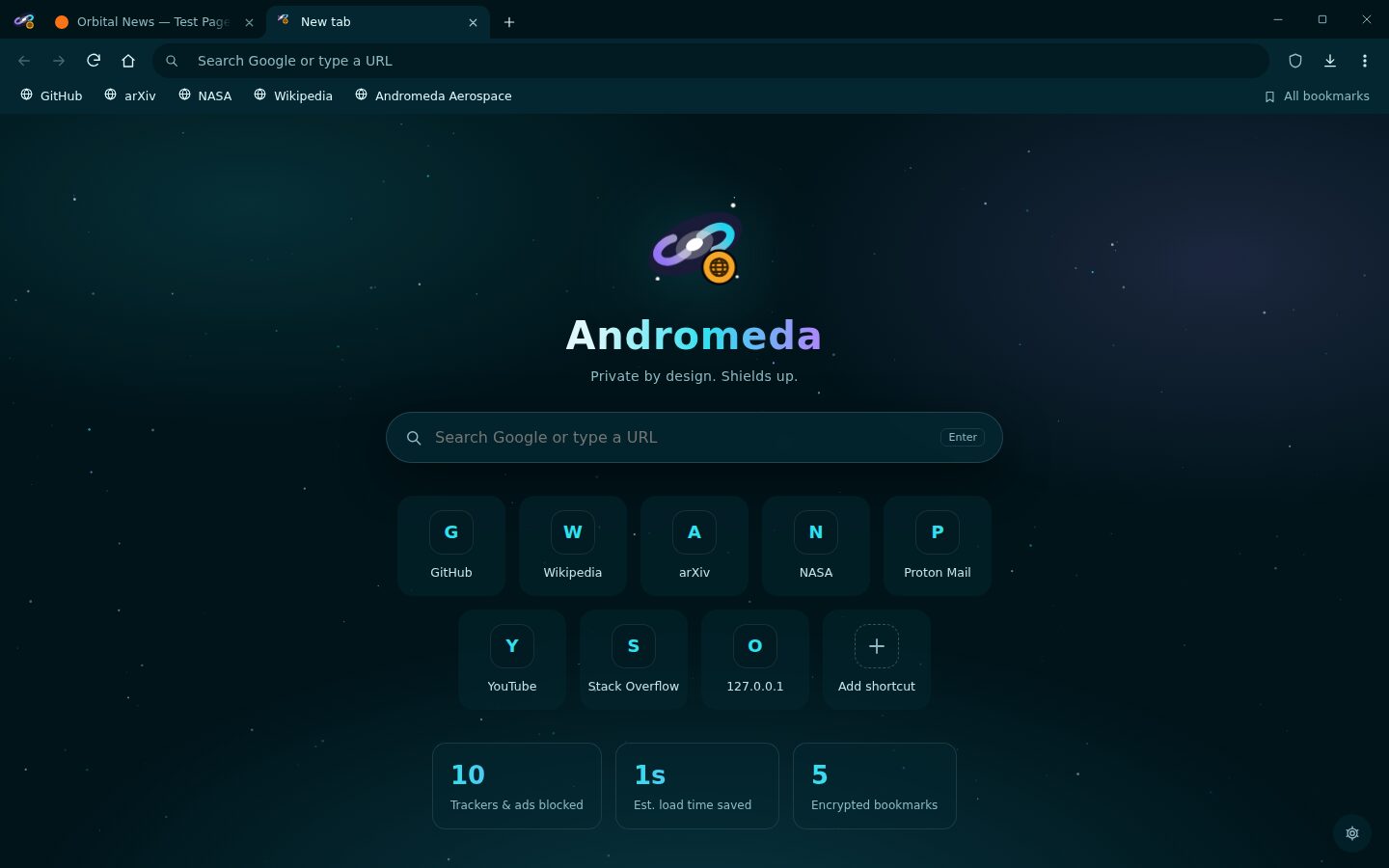
Task: Open the downloads icon
Action: tap(1330, 61)
